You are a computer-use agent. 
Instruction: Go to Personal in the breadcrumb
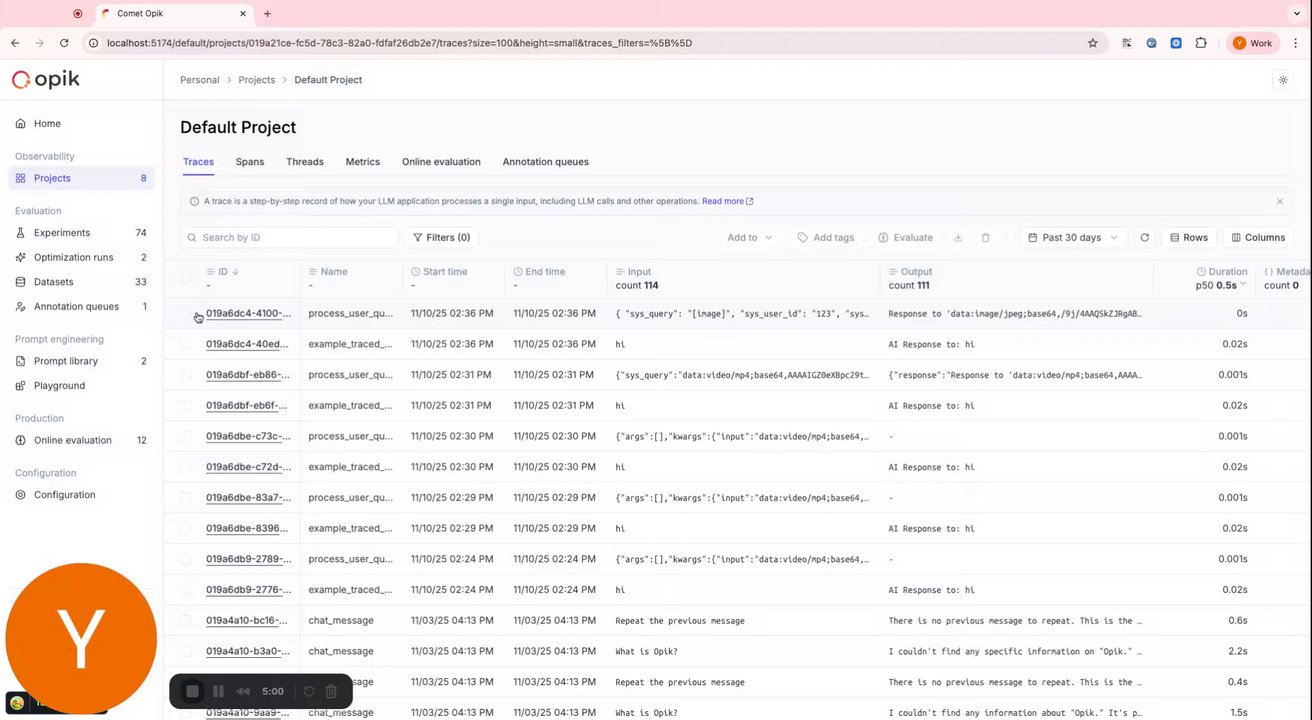click(200, 80)
